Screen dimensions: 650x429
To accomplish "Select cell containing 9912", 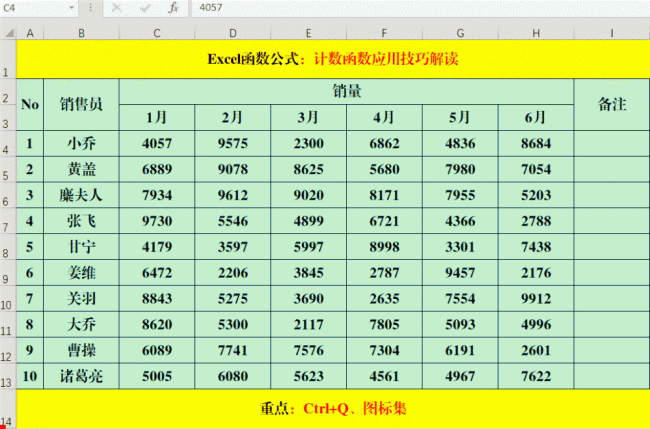I will pos(536,299).
